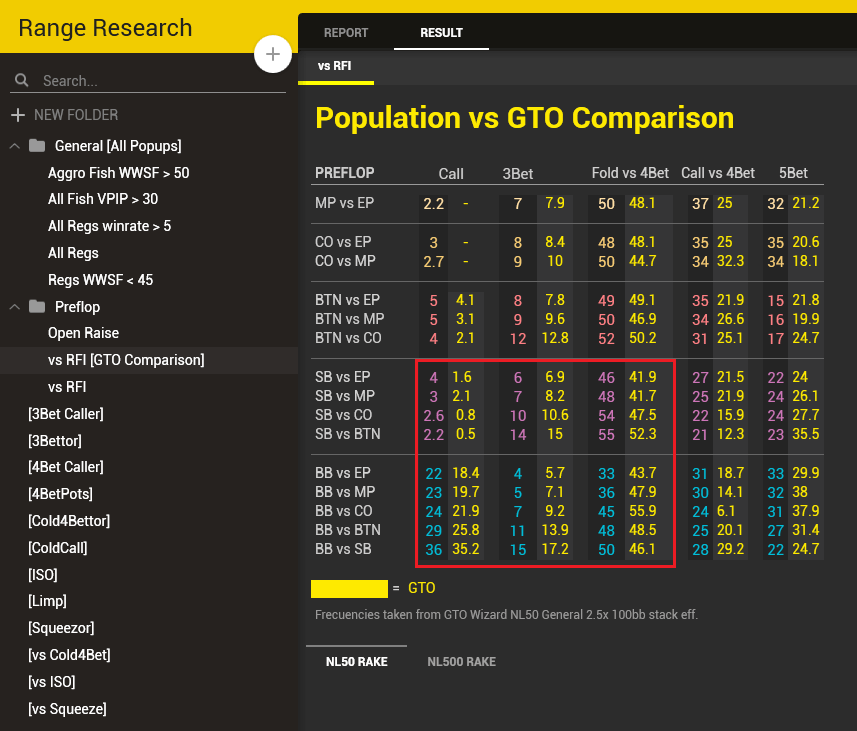Click the 55.9 fold vs 4Bet value
The height and width of the screenshot is (731, 857).
pos(642,511)
